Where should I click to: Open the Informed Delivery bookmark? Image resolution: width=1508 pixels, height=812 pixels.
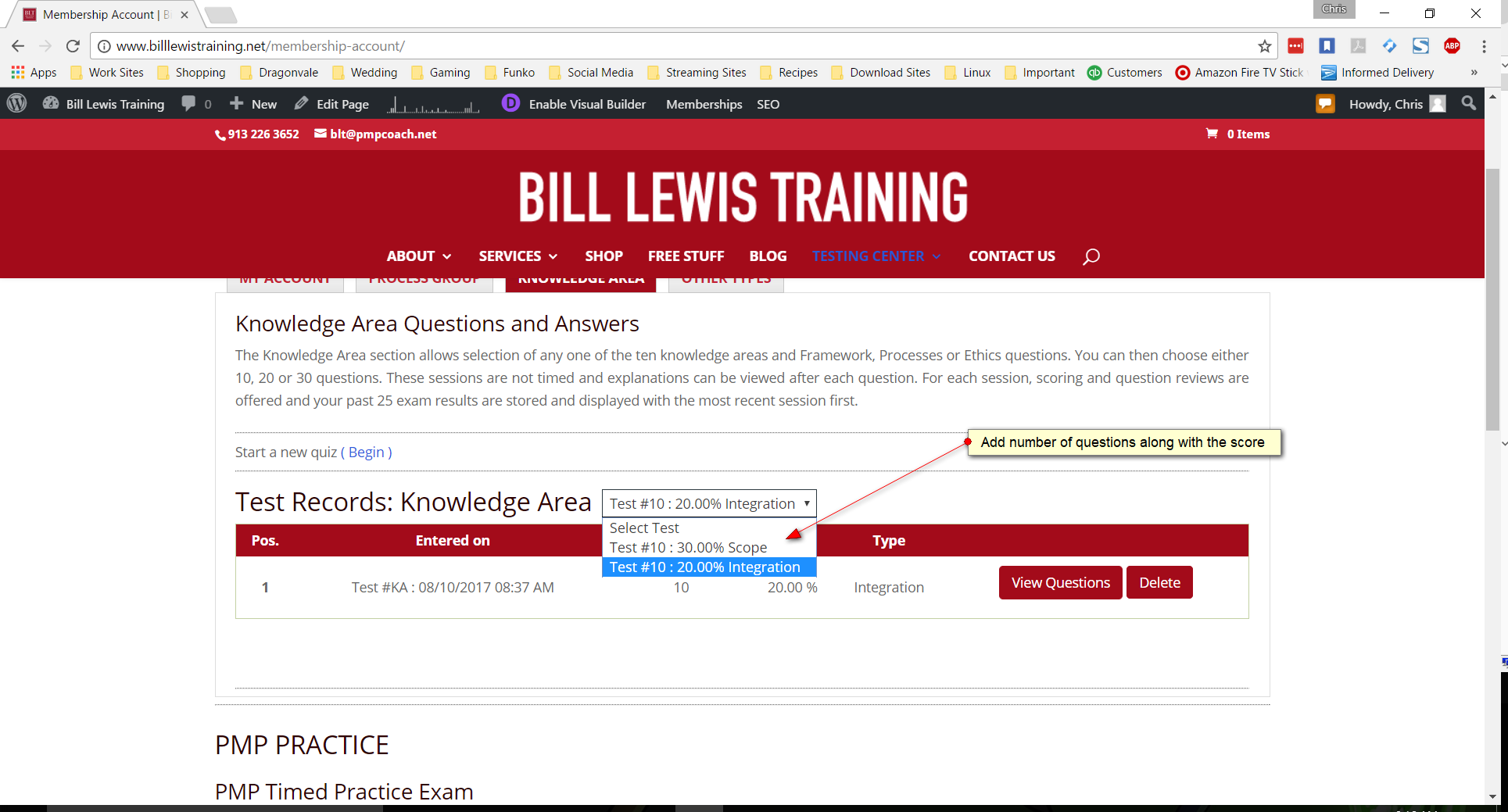[x=1377, y=73]
